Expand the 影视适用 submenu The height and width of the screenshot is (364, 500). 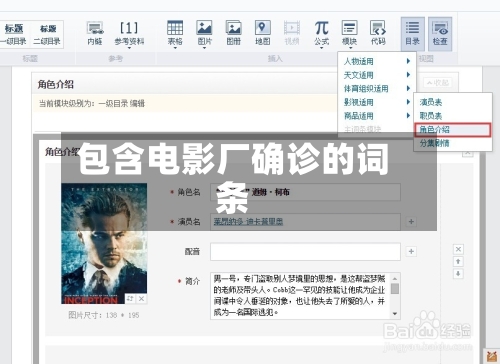(377, 102)
